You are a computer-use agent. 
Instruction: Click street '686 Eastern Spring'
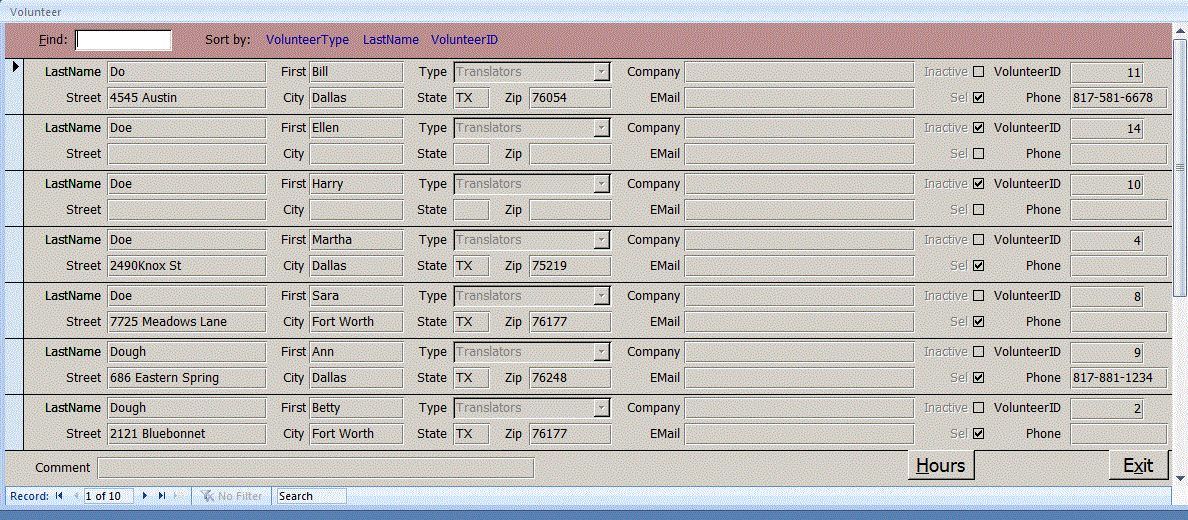click(186, 378)
